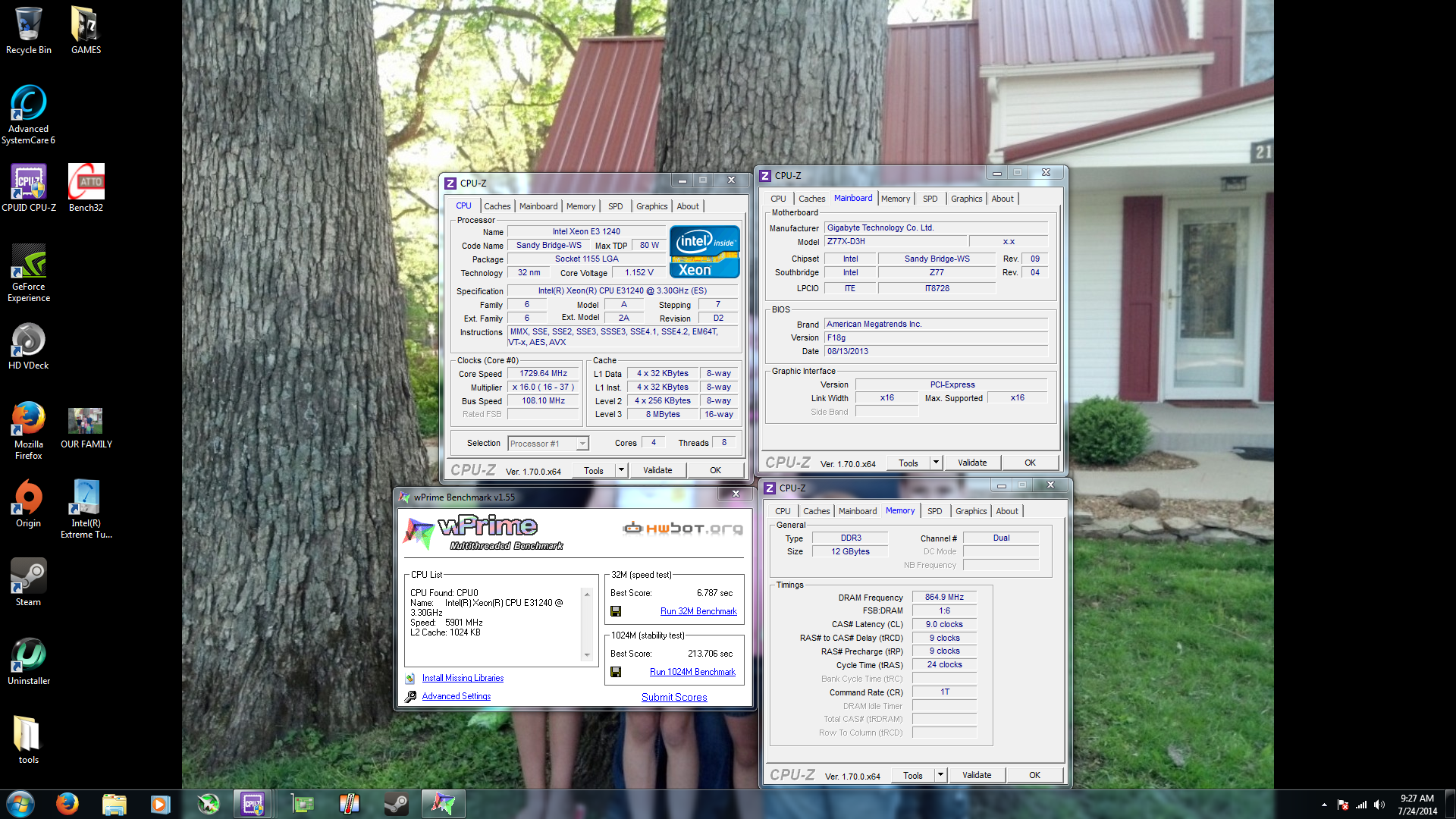Image resolution: width=1456 pixels, height=819 pixels.
Task: Click the clock in system tray
Action: (x=1417, y=805)
